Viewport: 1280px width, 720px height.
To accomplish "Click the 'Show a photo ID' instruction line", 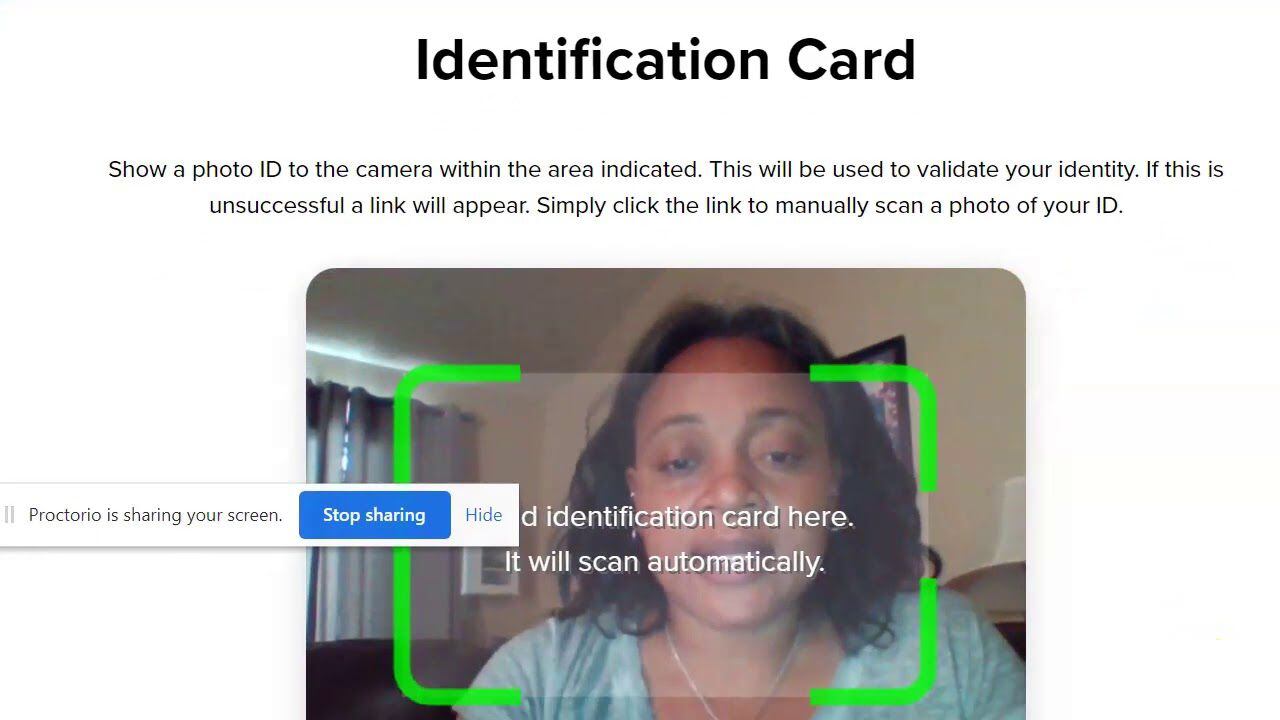I will click(666, 169).
